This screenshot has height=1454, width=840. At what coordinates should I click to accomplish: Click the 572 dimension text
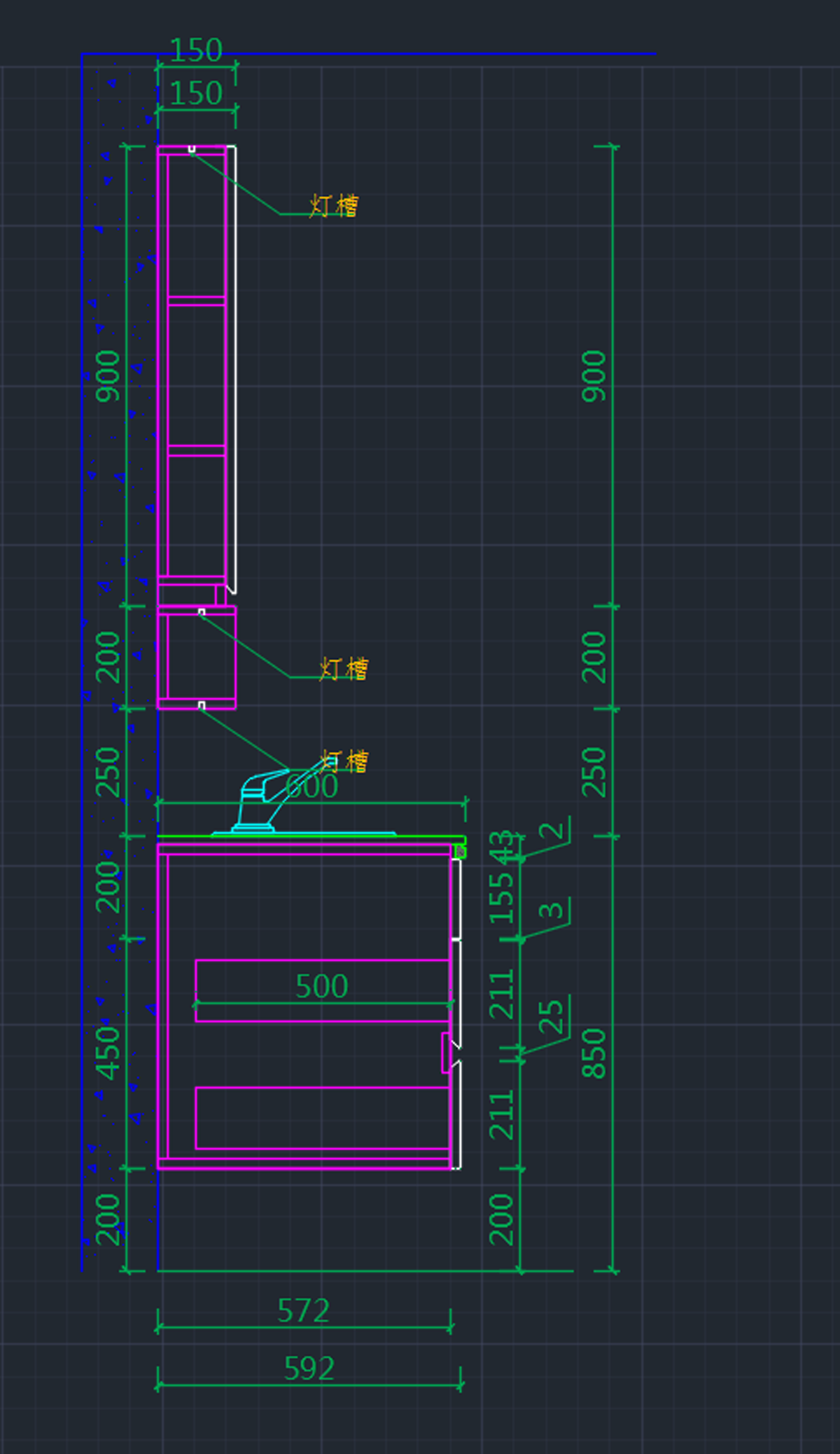[303, 1310]
